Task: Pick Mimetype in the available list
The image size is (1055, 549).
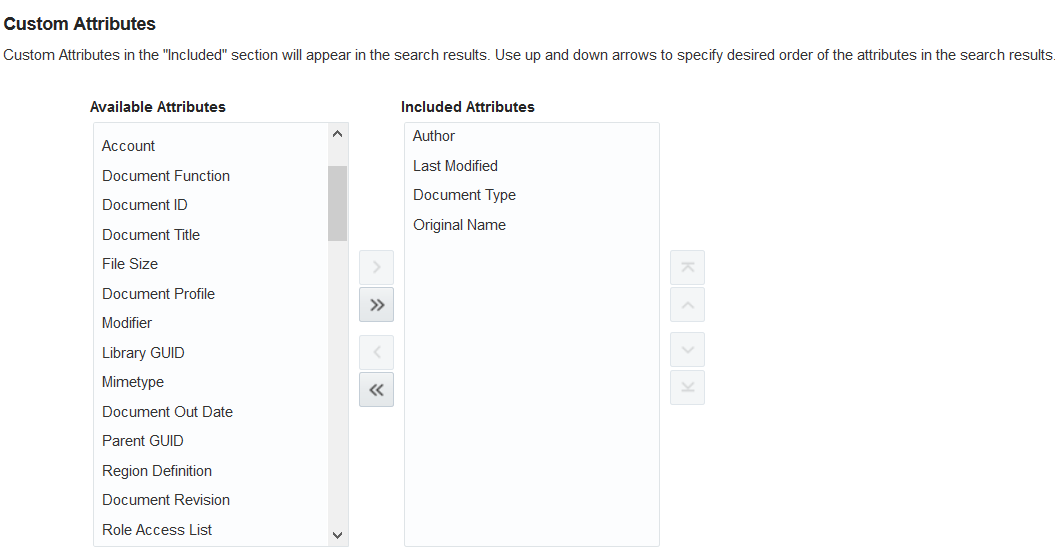Action: pos(211,381)
